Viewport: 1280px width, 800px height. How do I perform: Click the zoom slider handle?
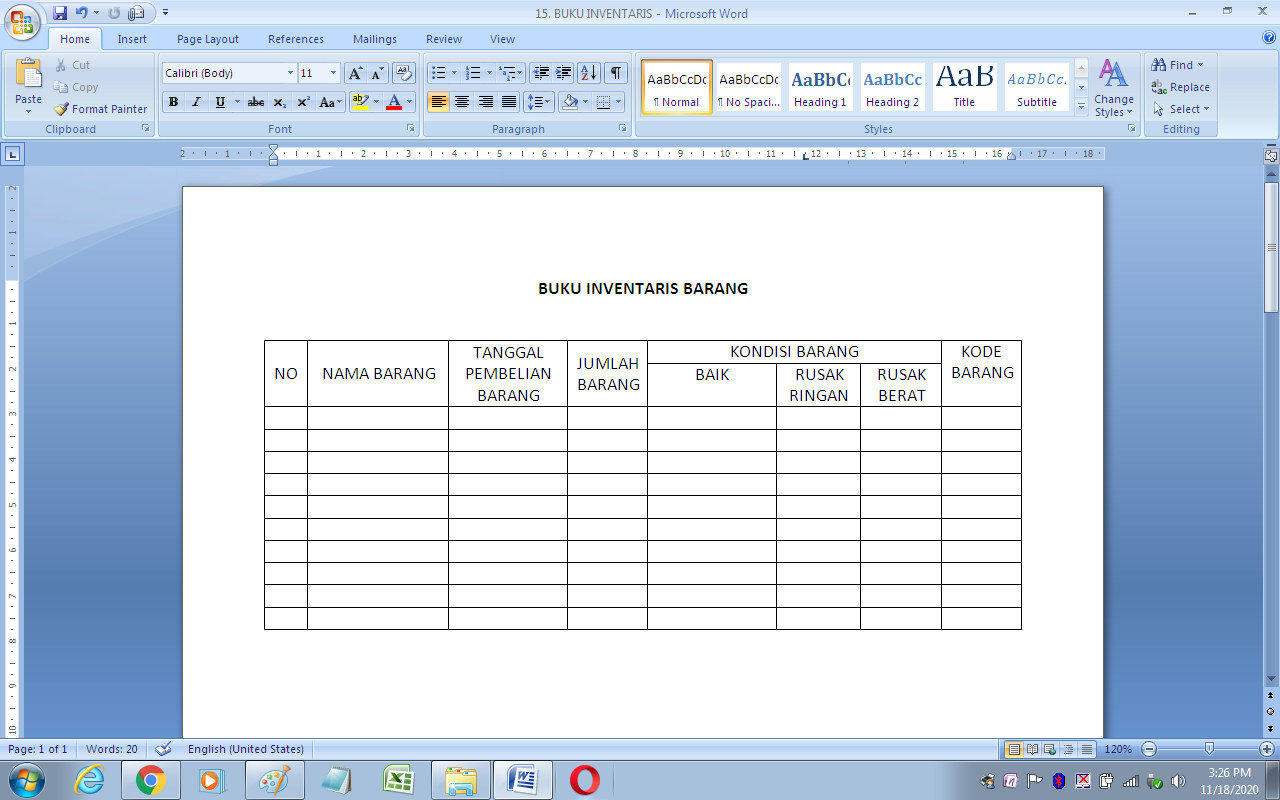1209,749
